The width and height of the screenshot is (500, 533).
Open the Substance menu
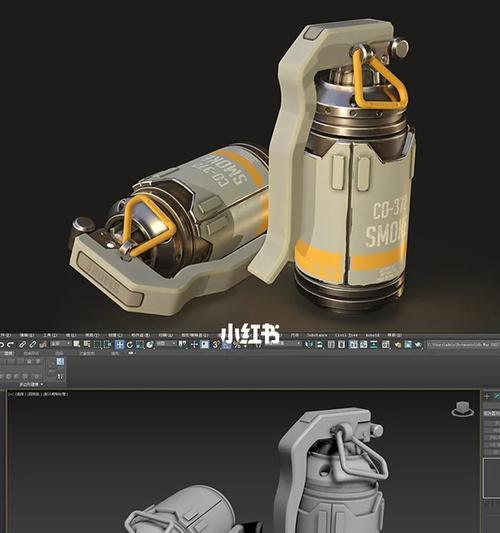pos(317,335)
